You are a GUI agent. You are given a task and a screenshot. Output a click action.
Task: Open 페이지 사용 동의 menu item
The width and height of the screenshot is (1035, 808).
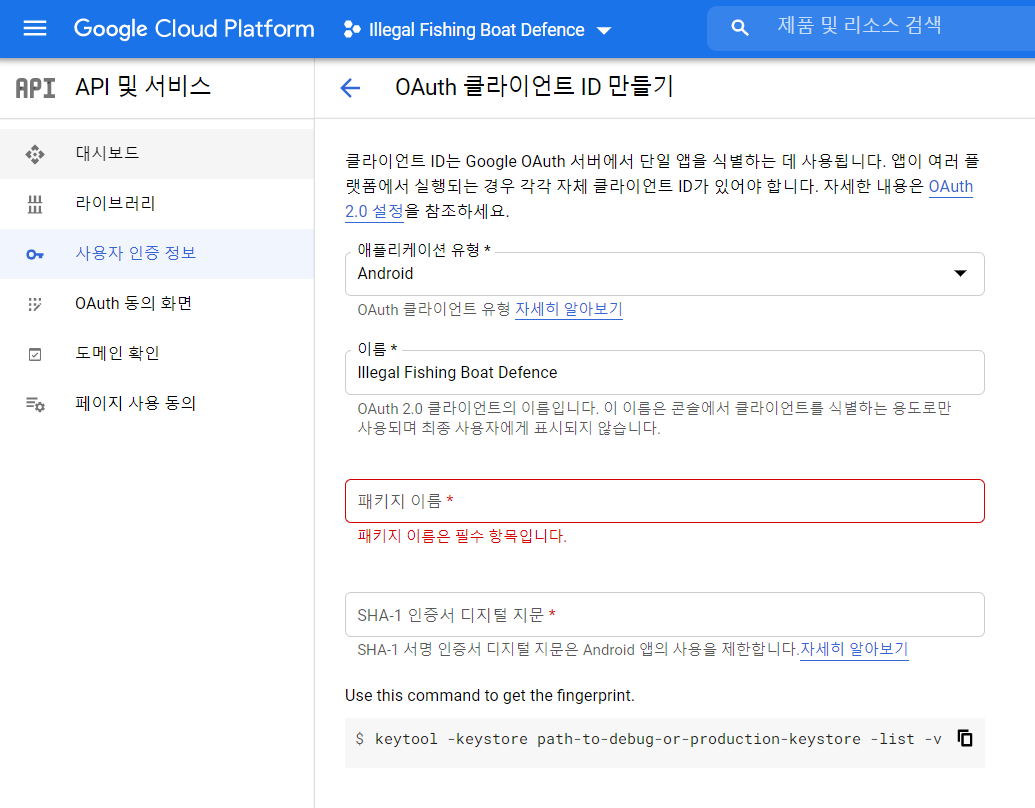pyautogui.click(x=157, y=403)
